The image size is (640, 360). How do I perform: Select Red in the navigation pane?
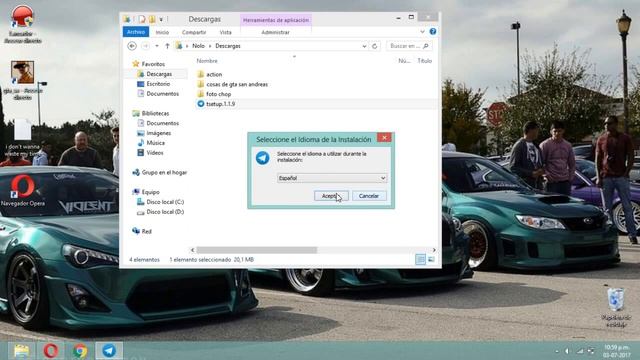point(147,231)
